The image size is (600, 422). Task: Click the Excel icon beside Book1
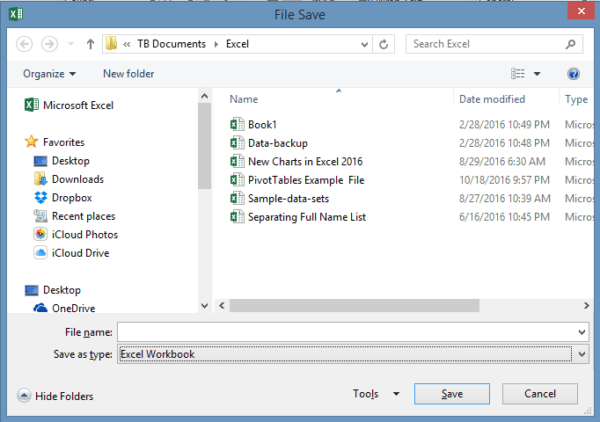(237, 124)
